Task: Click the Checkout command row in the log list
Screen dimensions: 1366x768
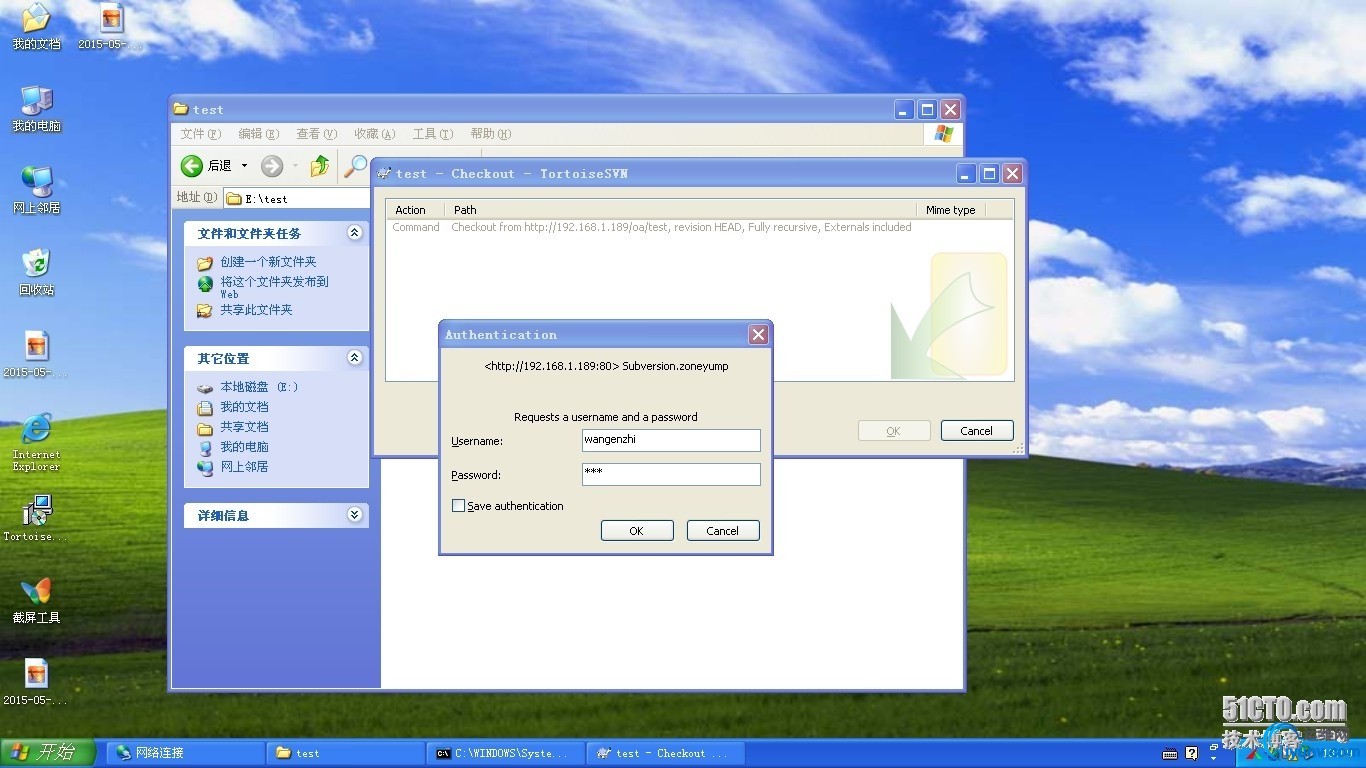Action: [x=651, y=227]
